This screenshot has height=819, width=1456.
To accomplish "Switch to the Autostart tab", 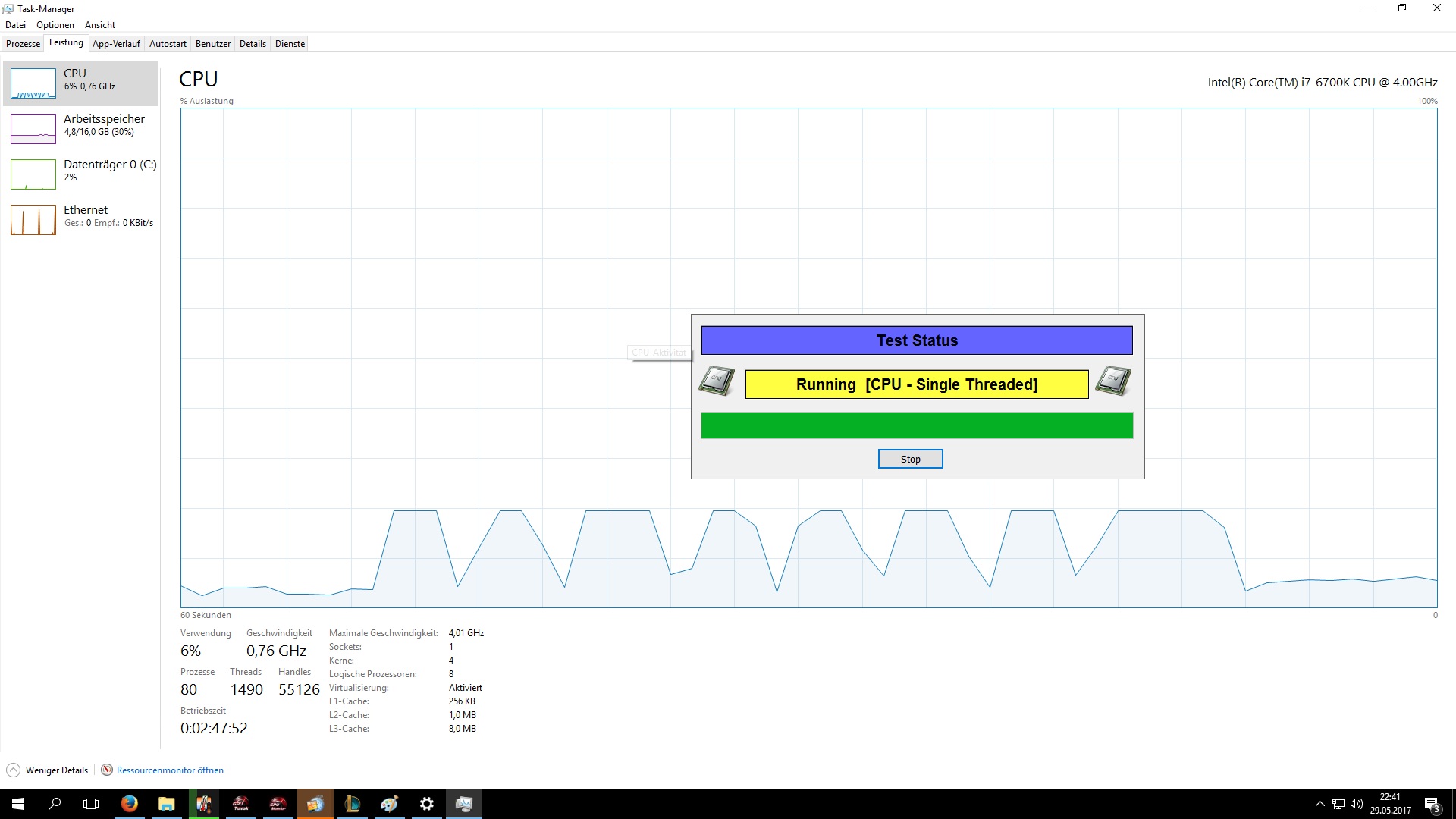I will (168, 44).
